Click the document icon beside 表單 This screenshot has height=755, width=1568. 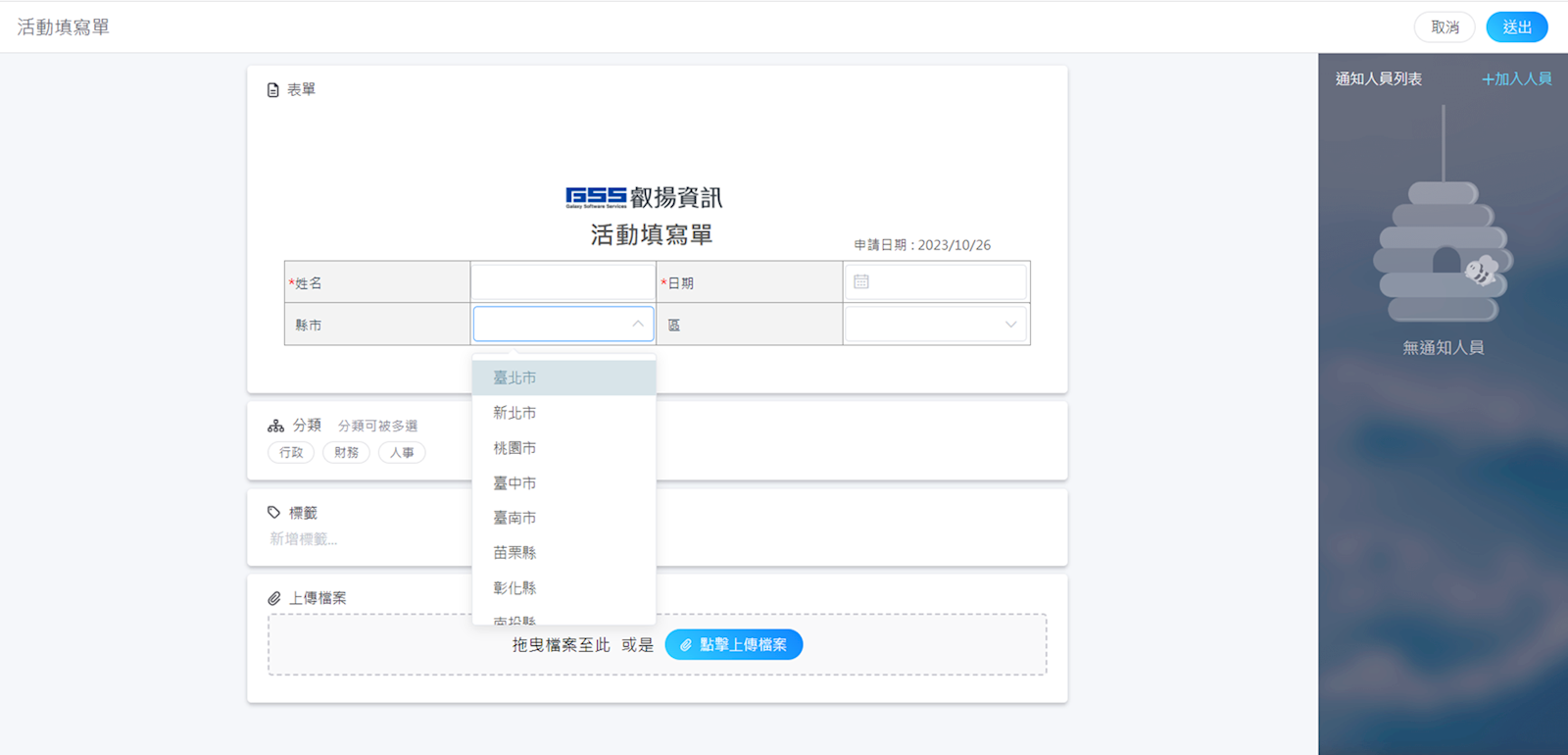click(x=273, y=90)
